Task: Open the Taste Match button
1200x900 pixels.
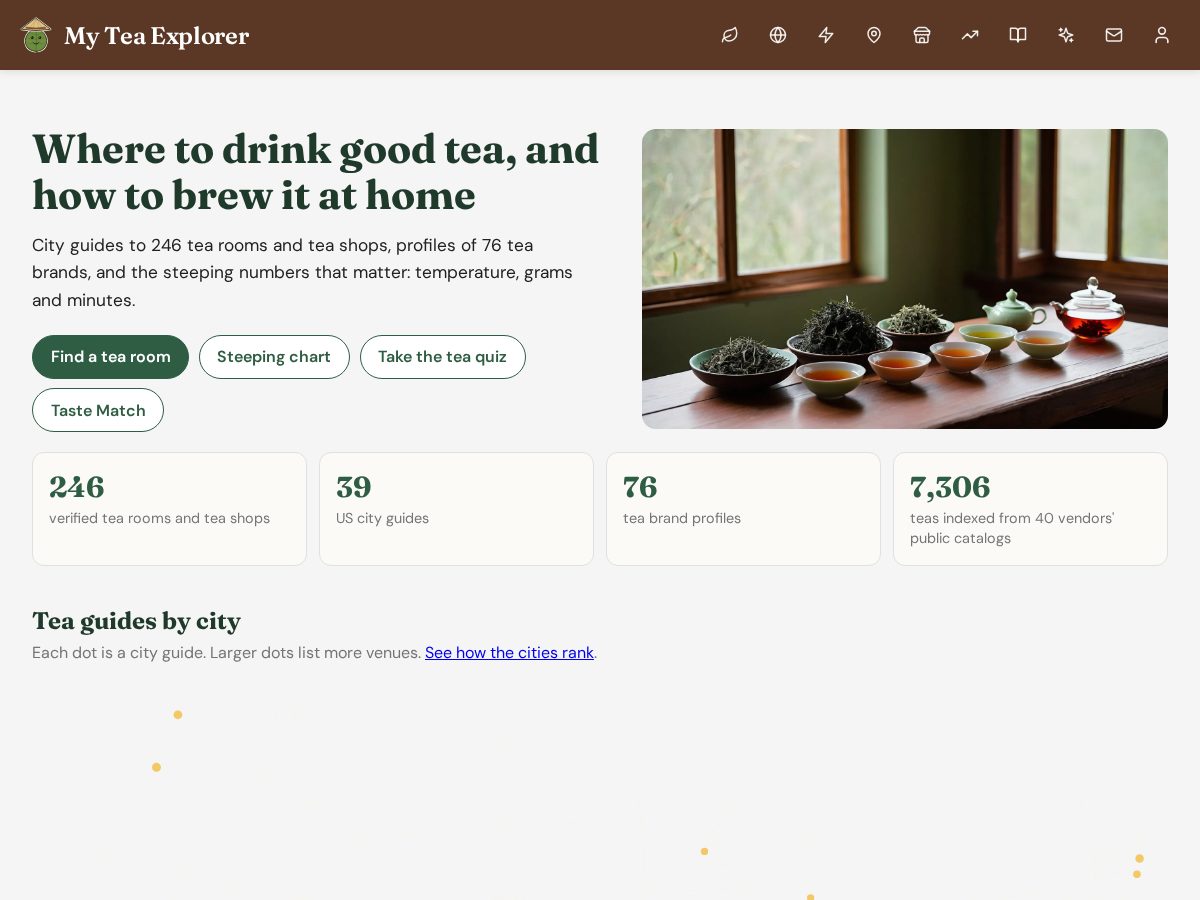Action: point(98,410)
